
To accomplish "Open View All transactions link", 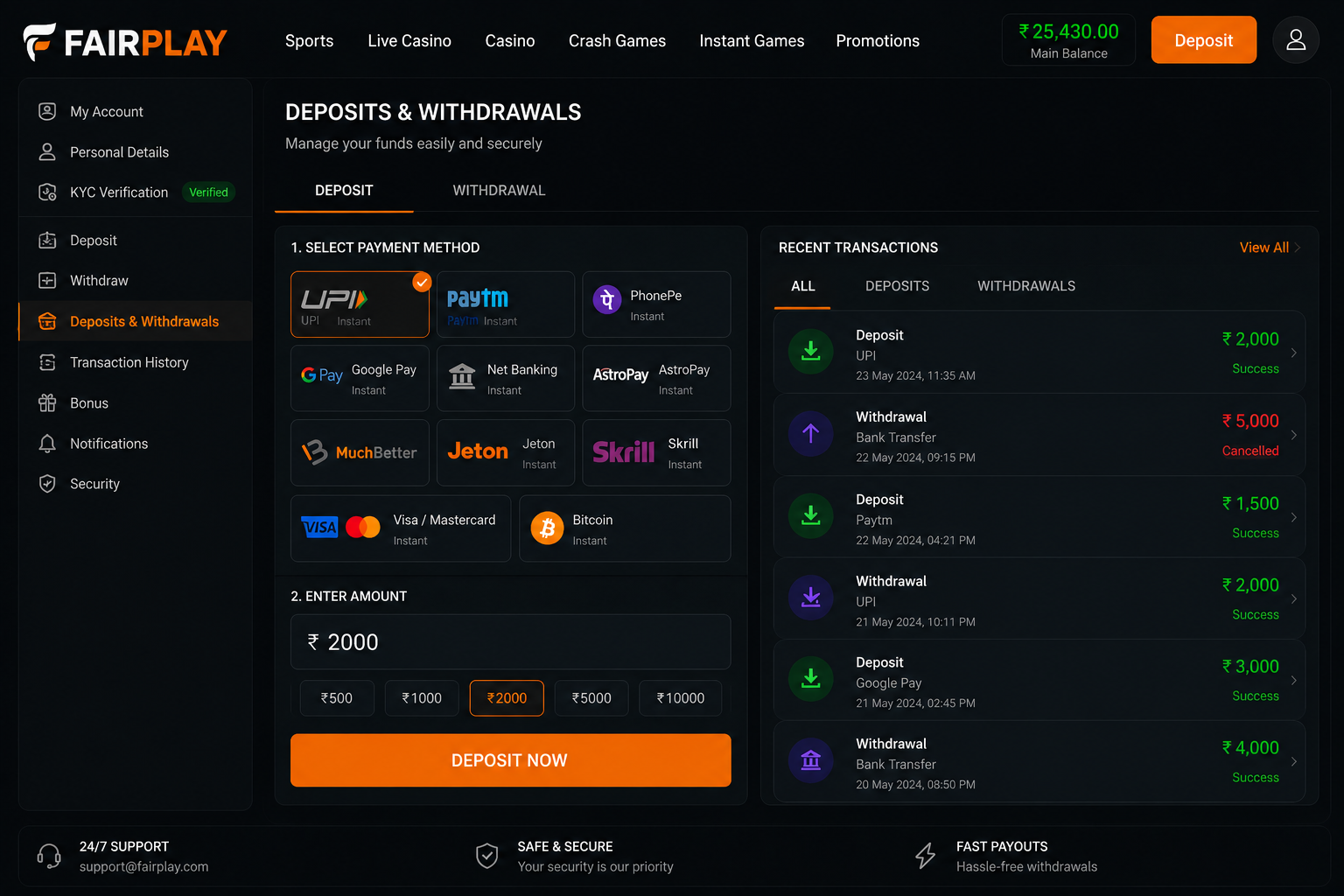I will 1270,248.
